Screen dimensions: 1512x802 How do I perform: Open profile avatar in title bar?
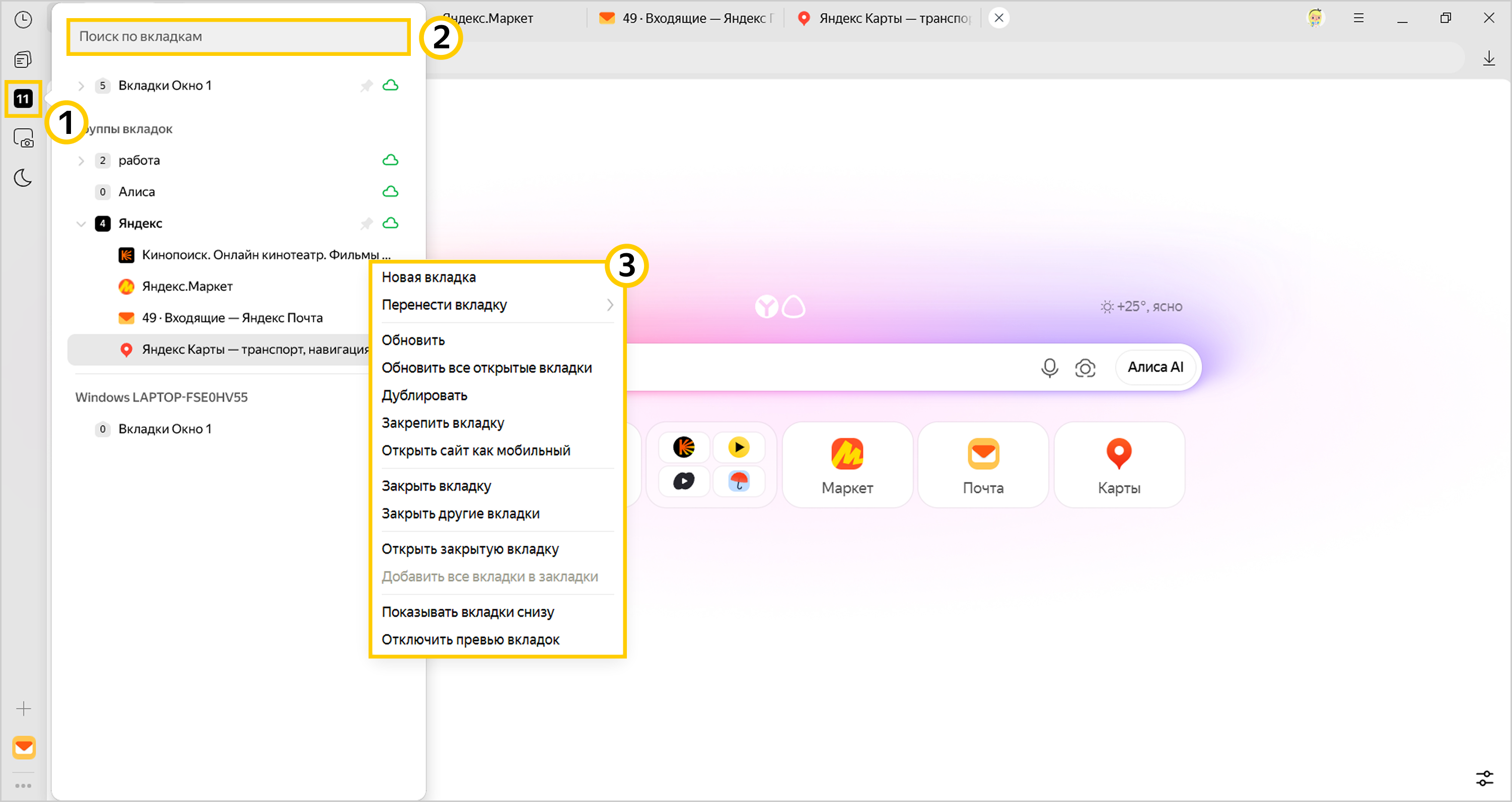[x=1315, y=18]
